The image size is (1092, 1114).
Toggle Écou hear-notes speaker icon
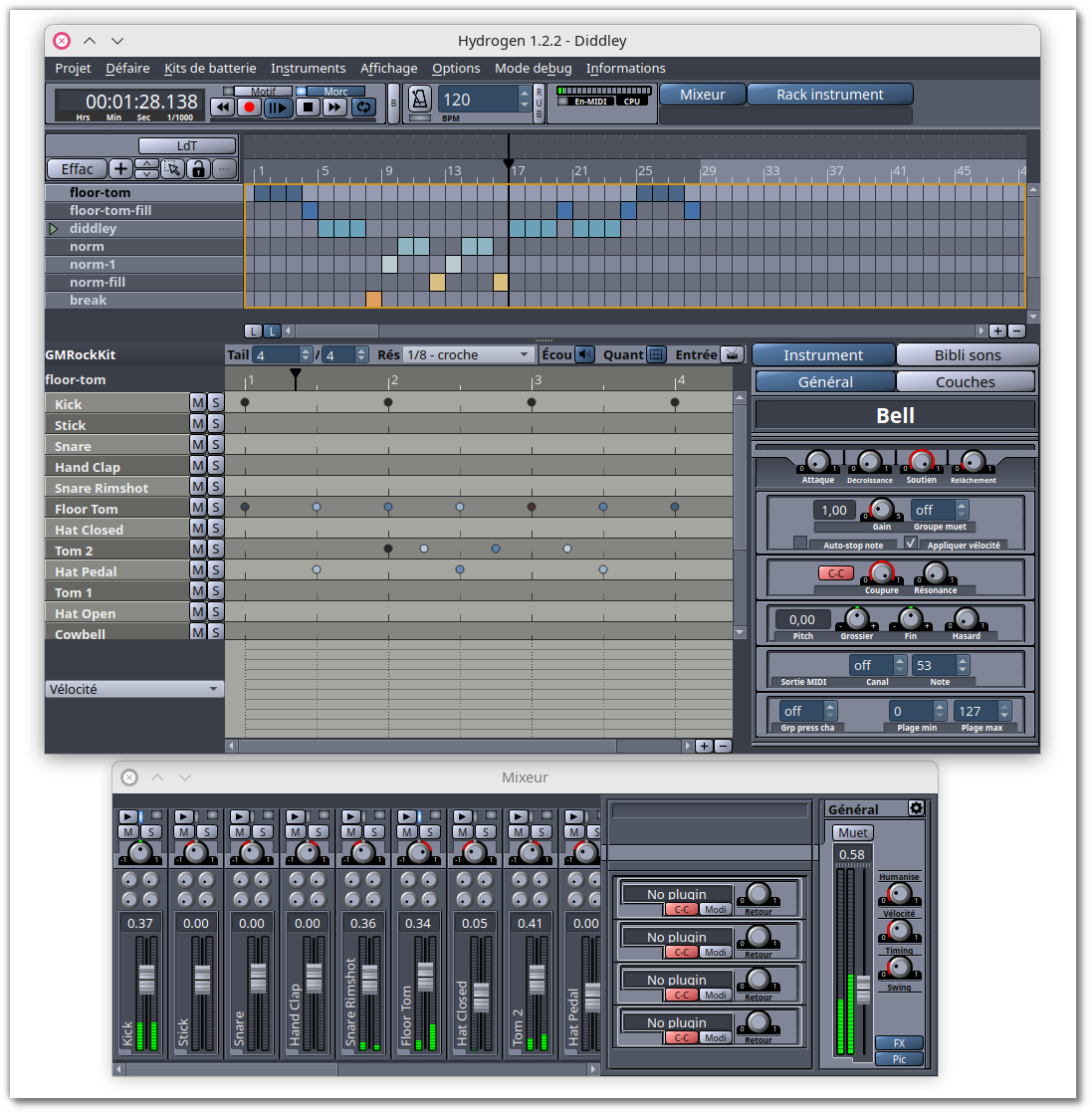pyautogui.click(x=584, y=354)
